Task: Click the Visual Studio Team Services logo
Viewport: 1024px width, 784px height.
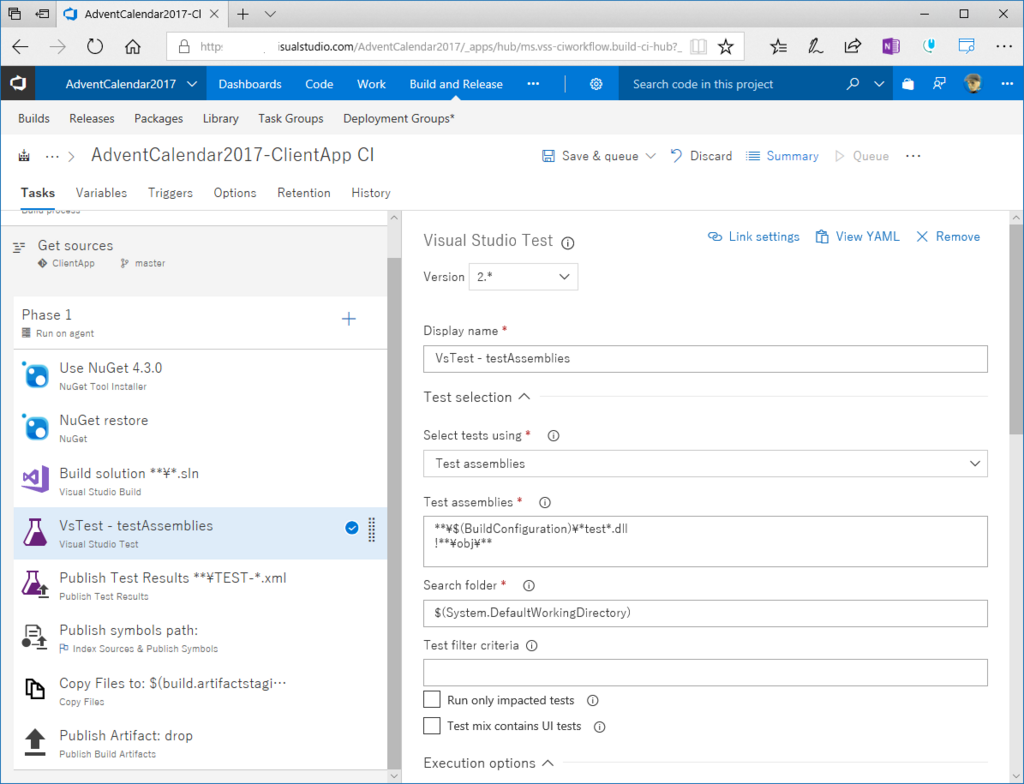Action: pyautogui.click(x=18, y=84)
